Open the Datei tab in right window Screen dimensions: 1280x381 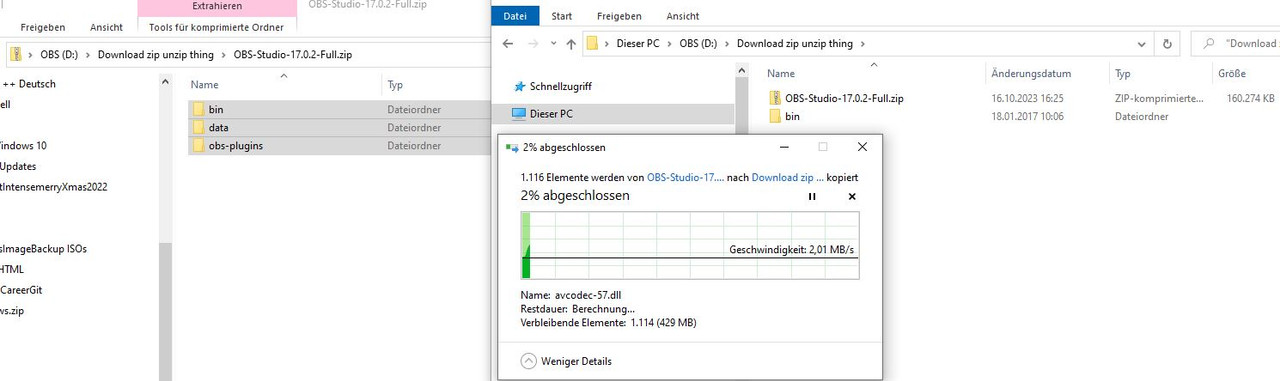point(515,16)
